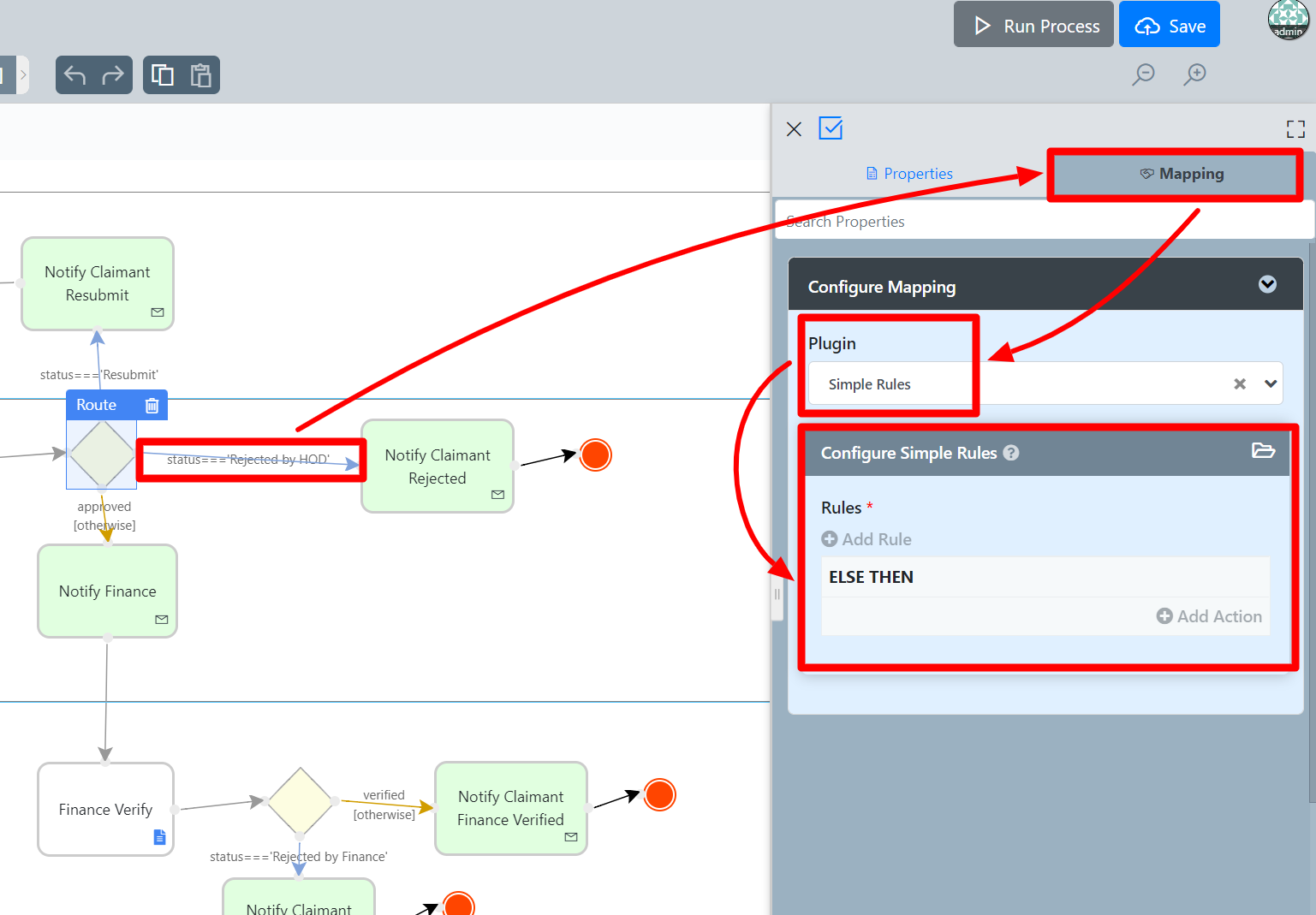Select the decision diamond after Finance Verify
The image size is (1316, 915).
tap(300, 801)
